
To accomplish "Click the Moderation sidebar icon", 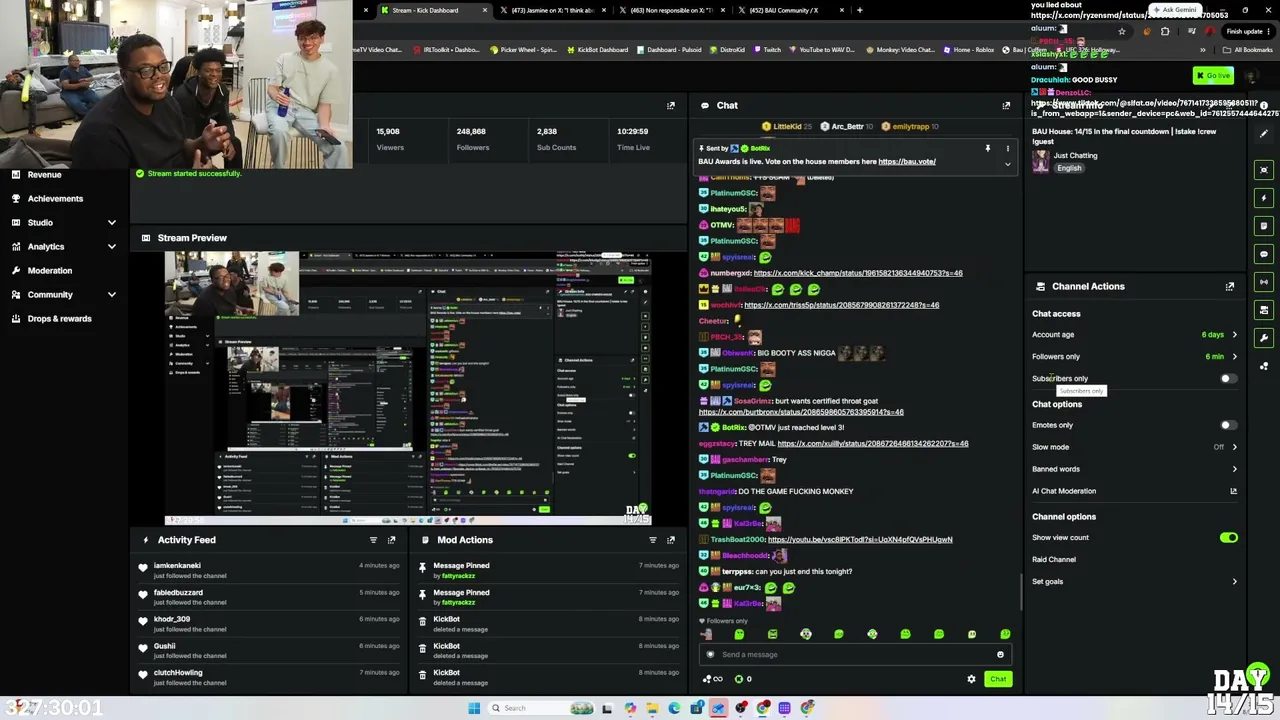I will [x=15, y=271].
